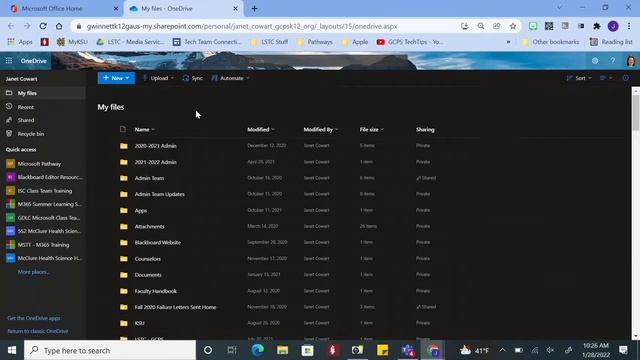
Task: Open the taskbar volume icon
Action: coord(550,350)
